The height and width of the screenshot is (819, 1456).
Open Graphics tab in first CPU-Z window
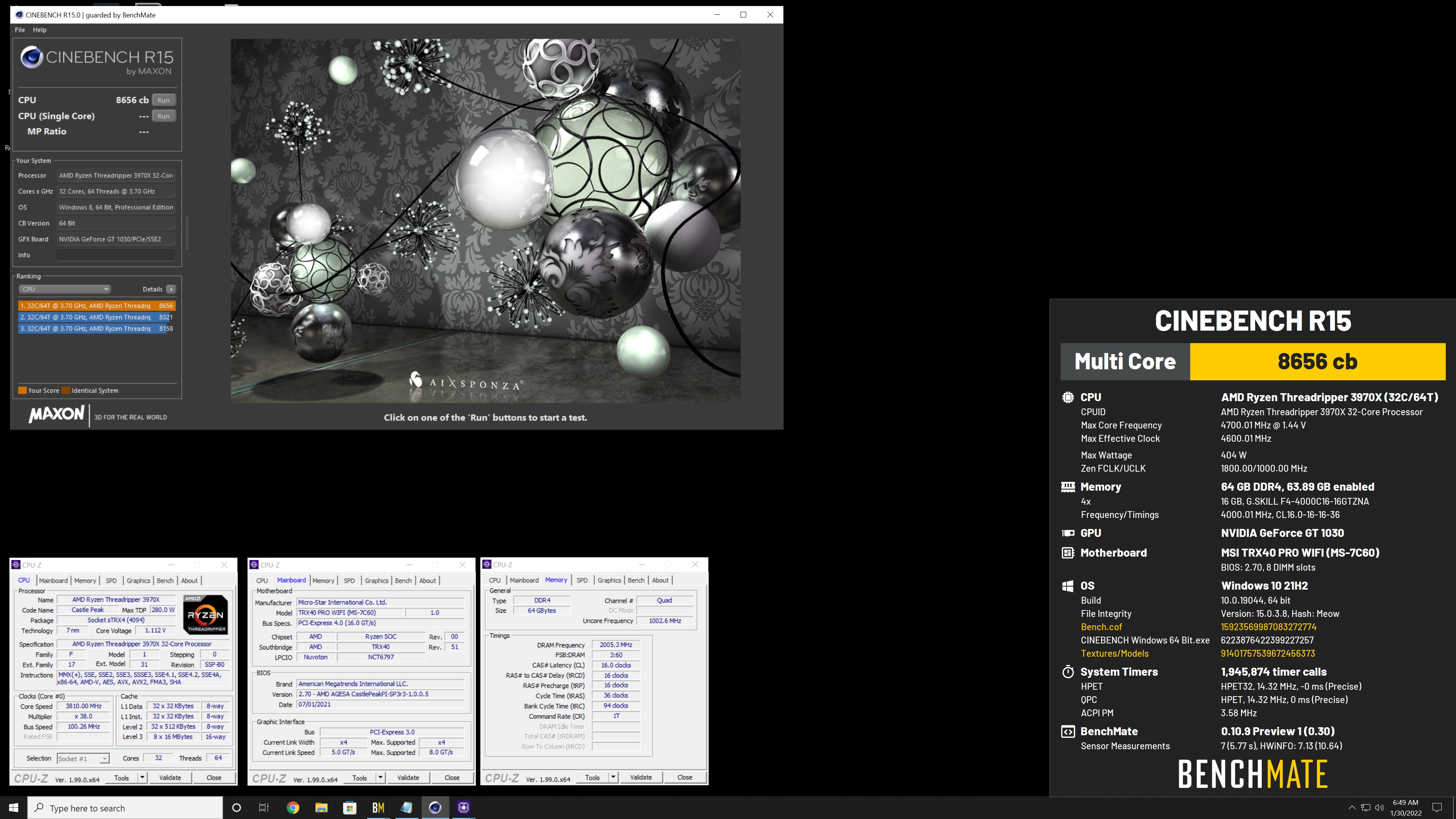click(138, 581)
